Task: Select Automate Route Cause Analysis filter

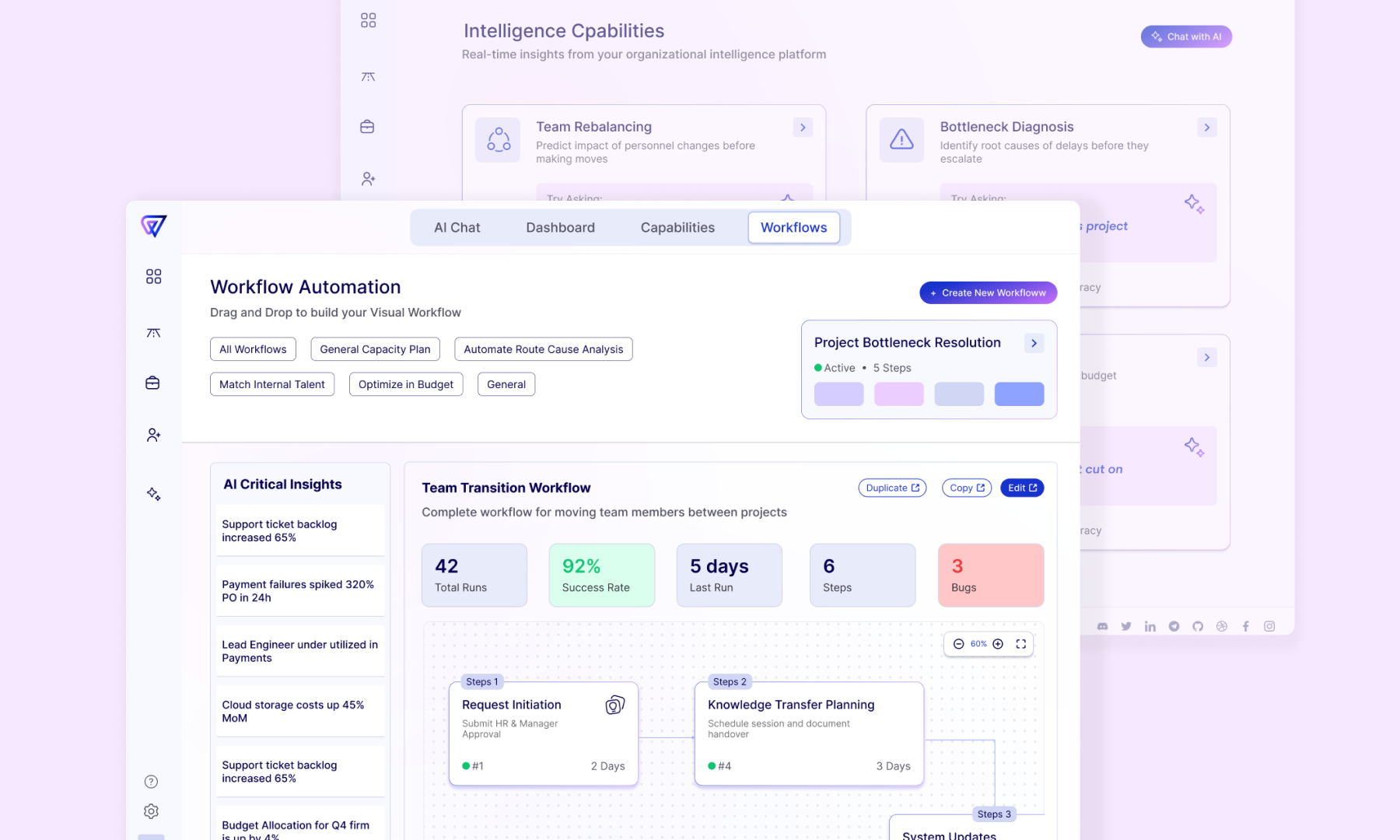Action: (543, 349)
